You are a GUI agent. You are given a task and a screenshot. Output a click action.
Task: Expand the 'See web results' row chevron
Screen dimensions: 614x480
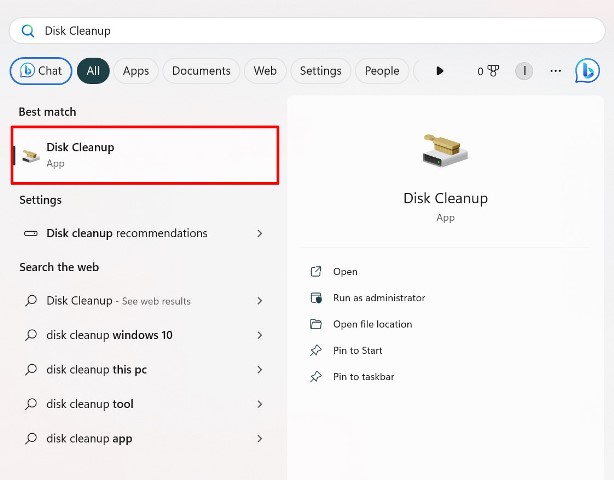pyautogui.click(x=260, y=301)
